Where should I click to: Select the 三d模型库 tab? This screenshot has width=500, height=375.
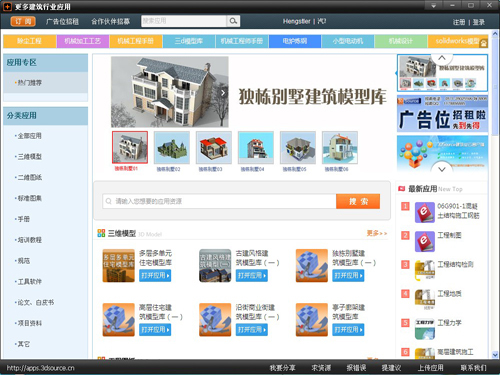(189, 41)
